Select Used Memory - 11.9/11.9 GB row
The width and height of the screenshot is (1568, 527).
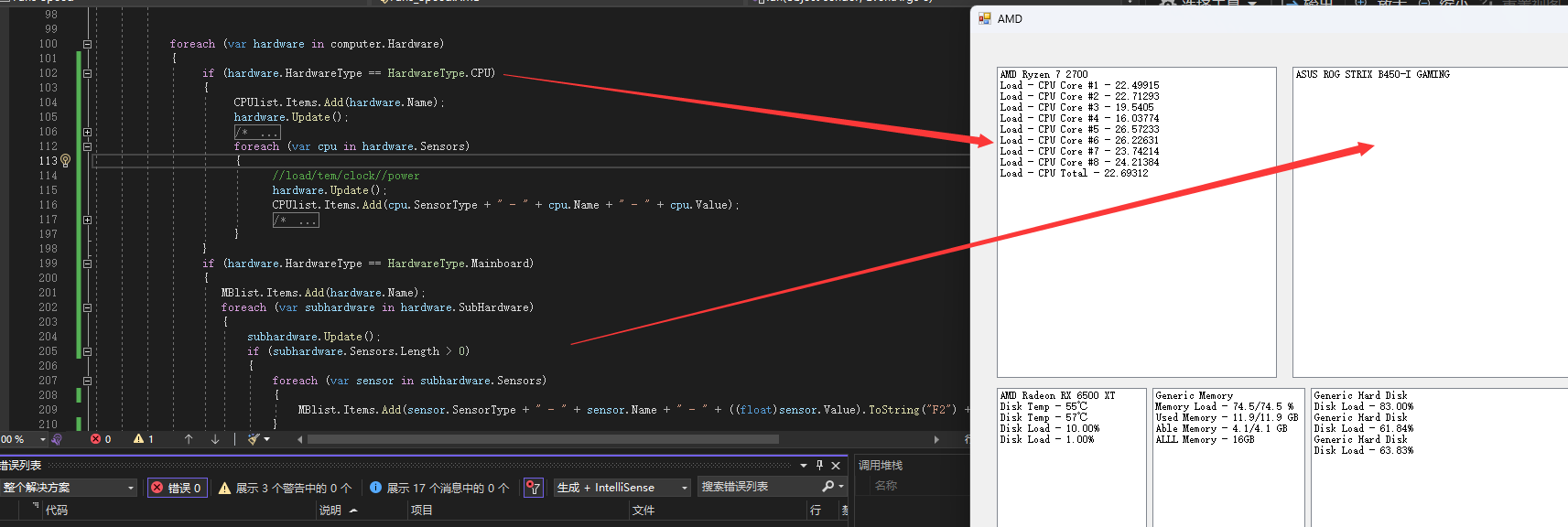point(1227,417)
